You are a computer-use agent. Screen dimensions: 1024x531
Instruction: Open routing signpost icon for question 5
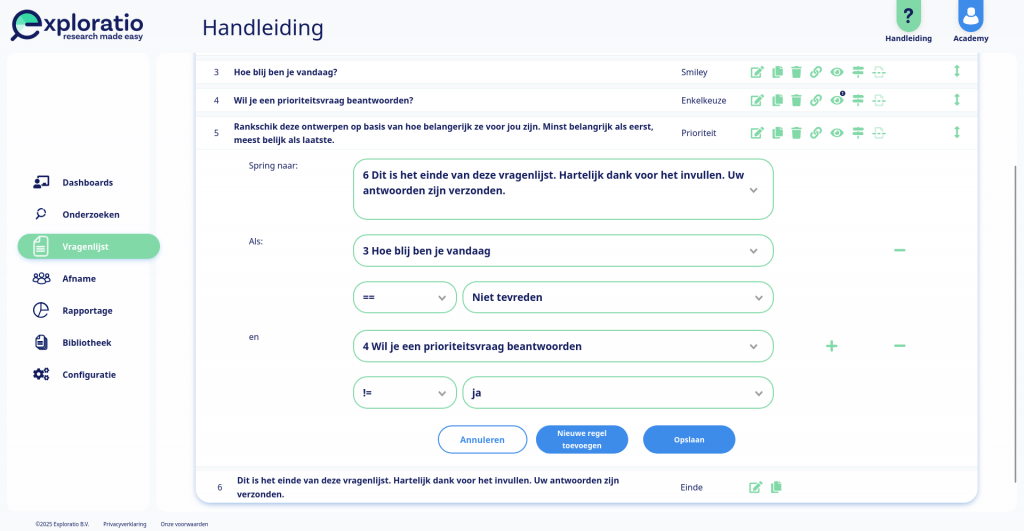tap(858, 133)
